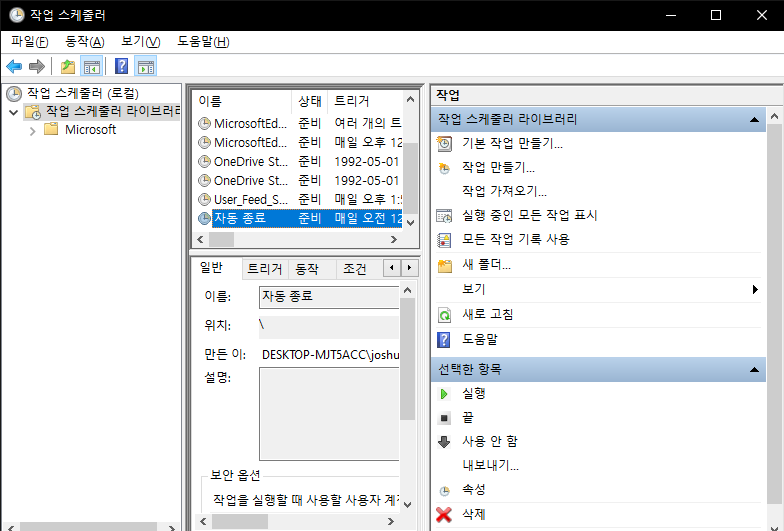Open the 동작(A) menu

pyautogui.click(x=84, y=42)
